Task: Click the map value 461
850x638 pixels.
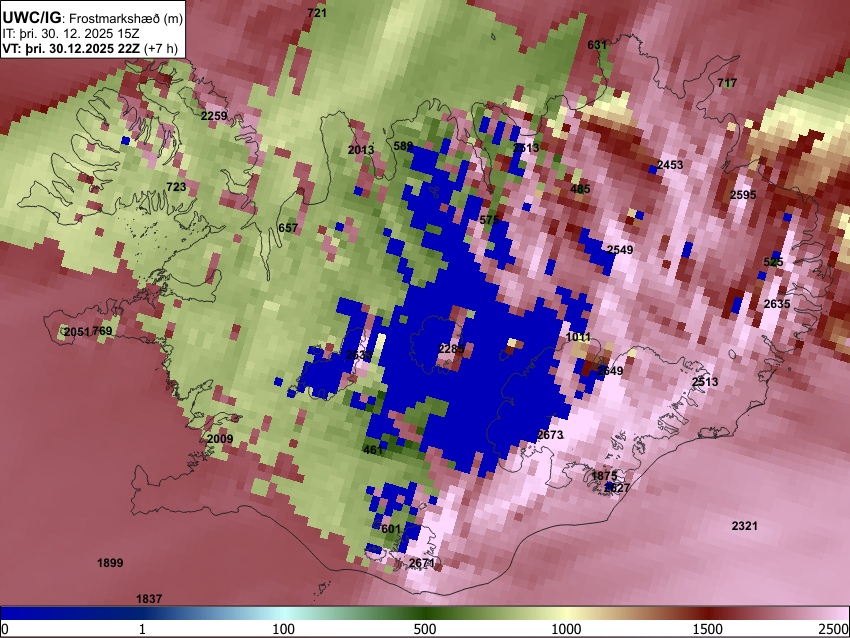Action: tap(372, 450)
